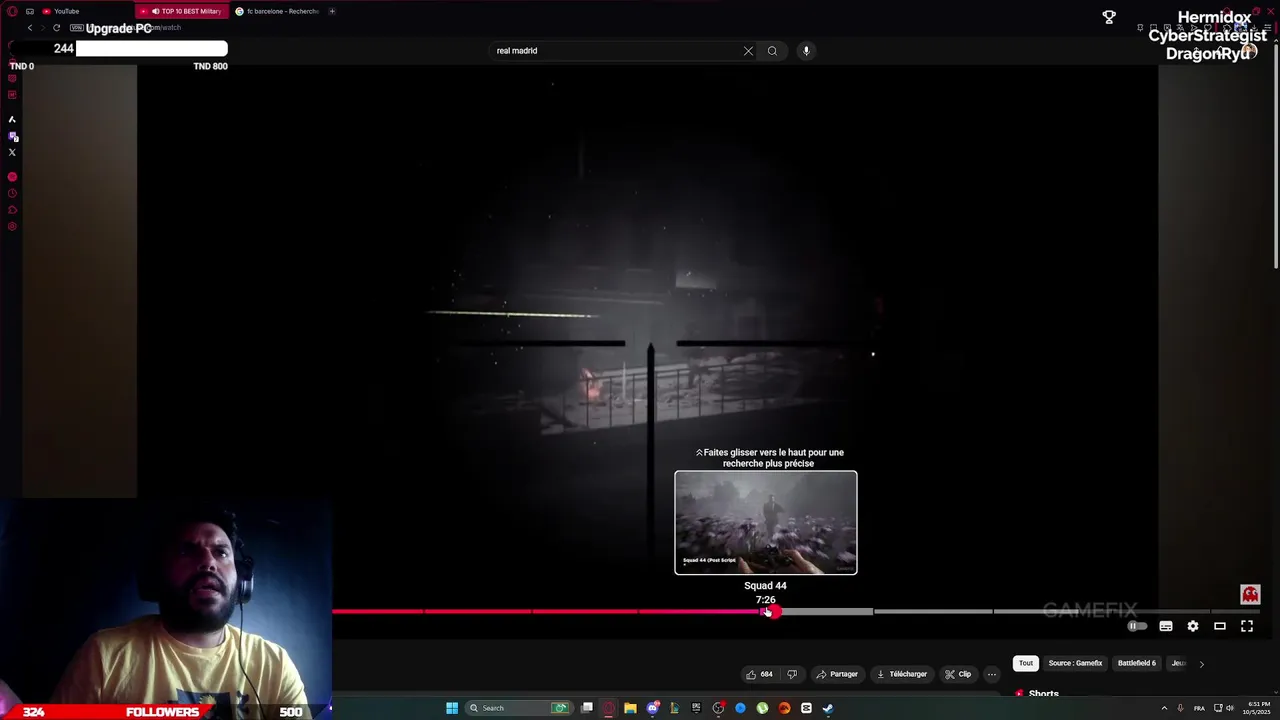The image size is (1280, 720).
Task: Go back with the browser back arrow
Action: (x=30, y=28)
